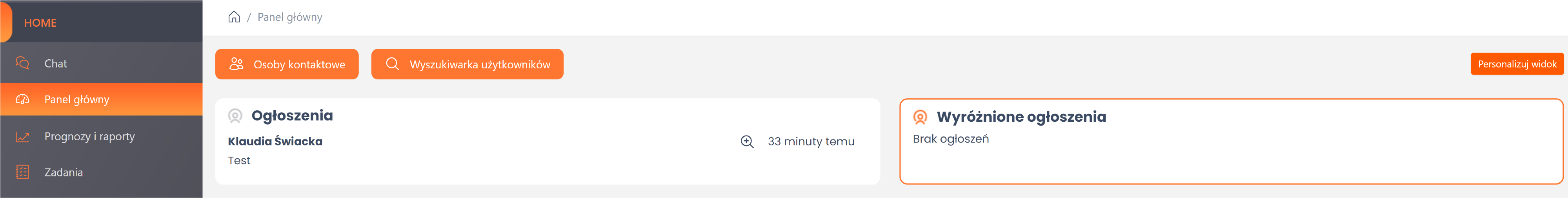1568x198 pixels.
Task: Click the Test announcement text
Action: tap(239, 161)
